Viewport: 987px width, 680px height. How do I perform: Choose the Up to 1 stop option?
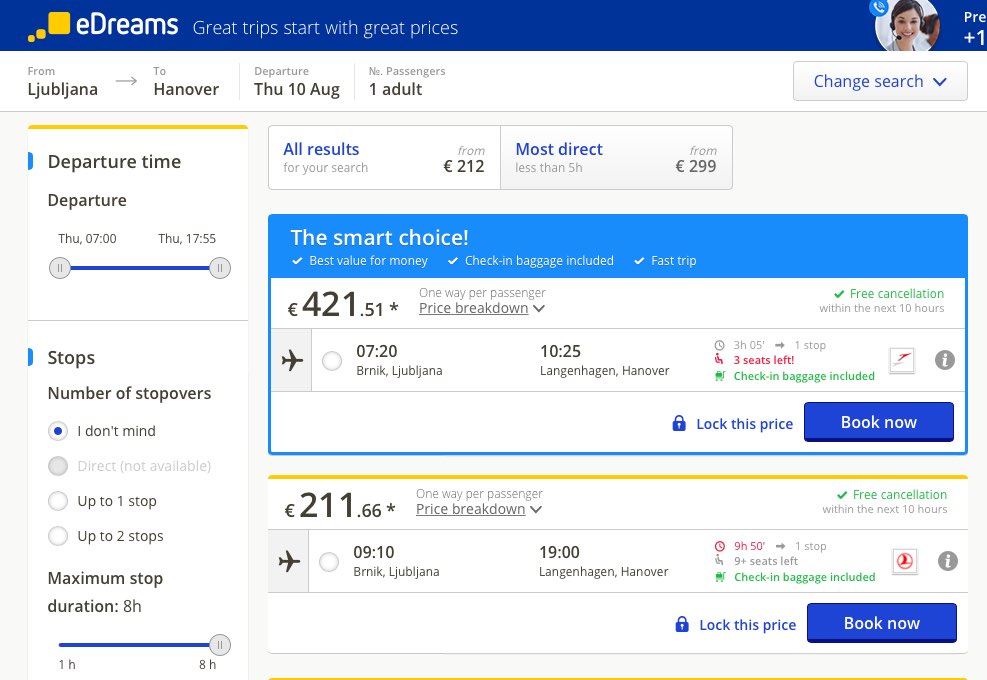(x=58, y=501)
